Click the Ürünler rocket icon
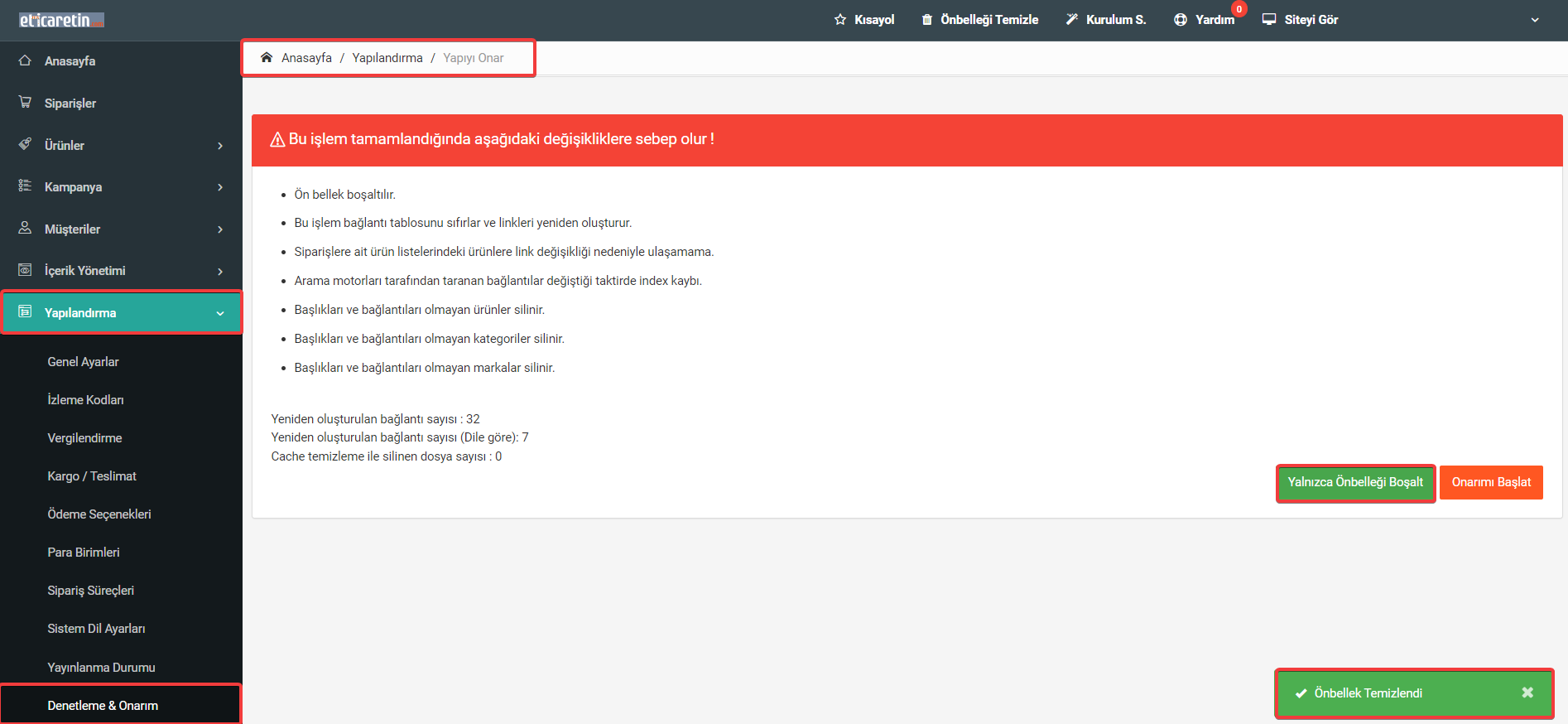Screen dimensions: 1568x724 coord(25,144)
